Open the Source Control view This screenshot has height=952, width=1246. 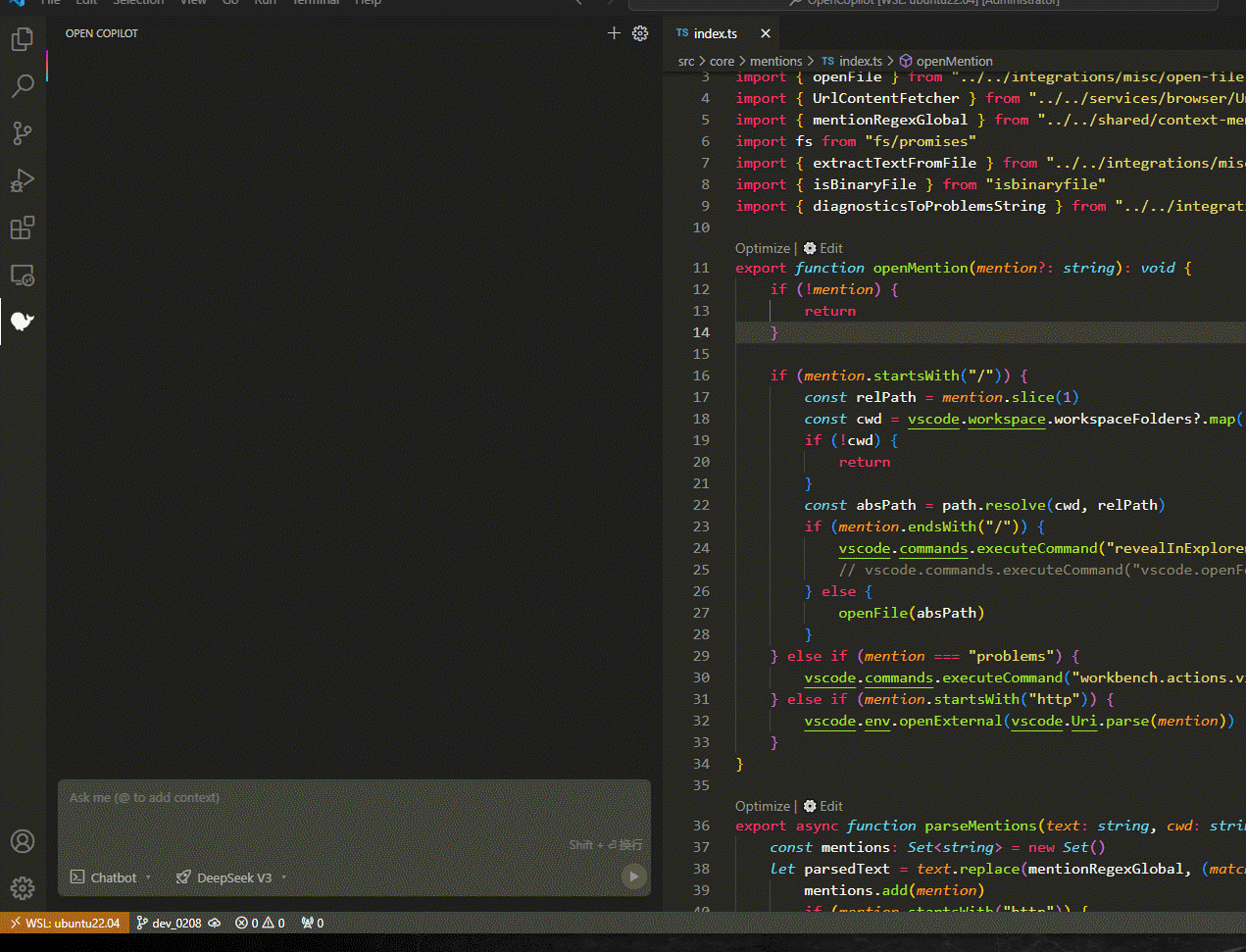coord(22,133)
